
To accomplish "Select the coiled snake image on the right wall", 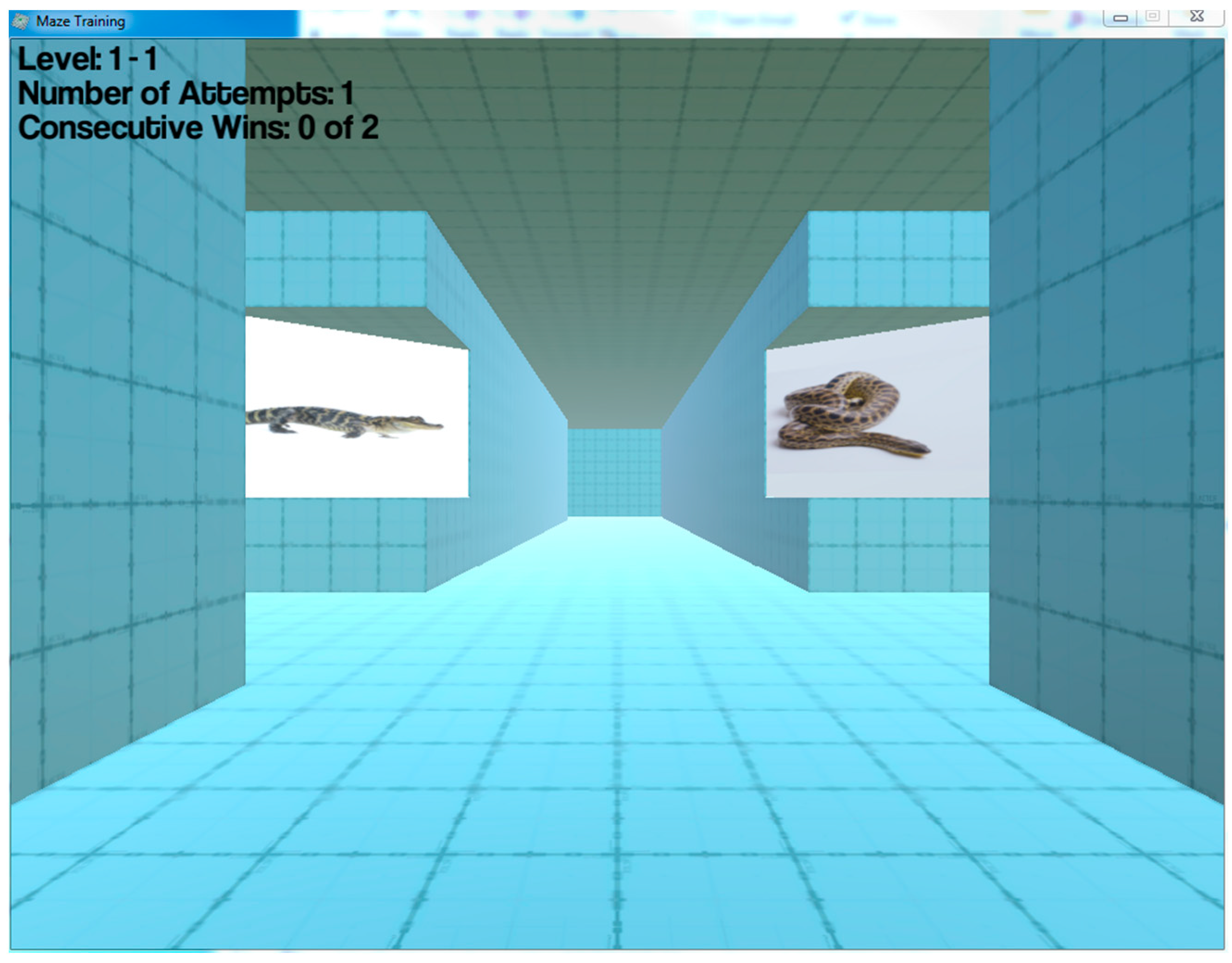I will 877,407.
